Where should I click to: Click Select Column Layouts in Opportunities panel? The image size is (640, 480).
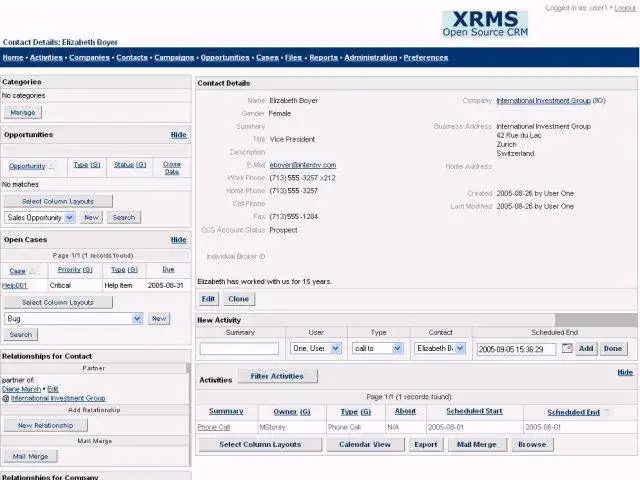[x=58, y=201]
